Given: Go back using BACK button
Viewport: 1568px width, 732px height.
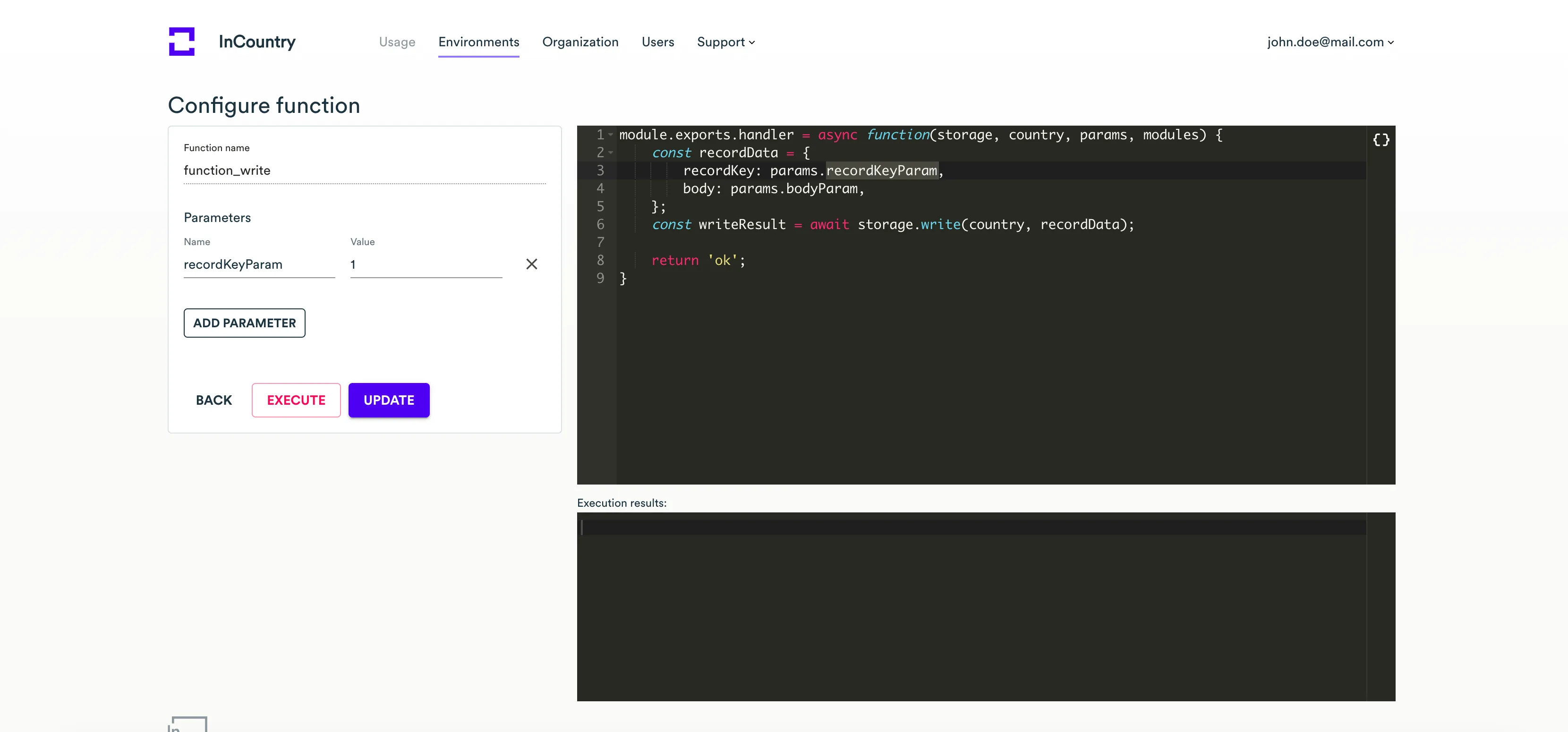Looking at the screenshot, I should 213,400.
